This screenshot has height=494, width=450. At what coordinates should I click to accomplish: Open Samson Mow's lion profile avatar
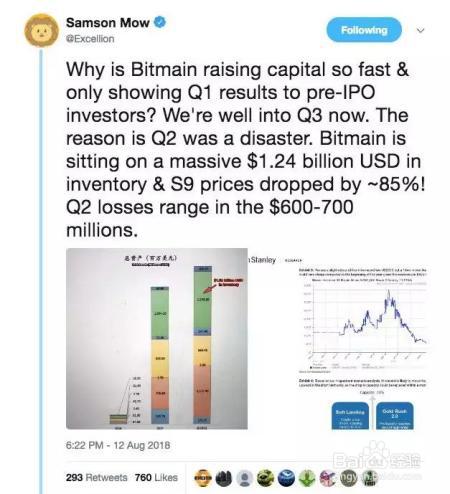(x=42, y=31)
